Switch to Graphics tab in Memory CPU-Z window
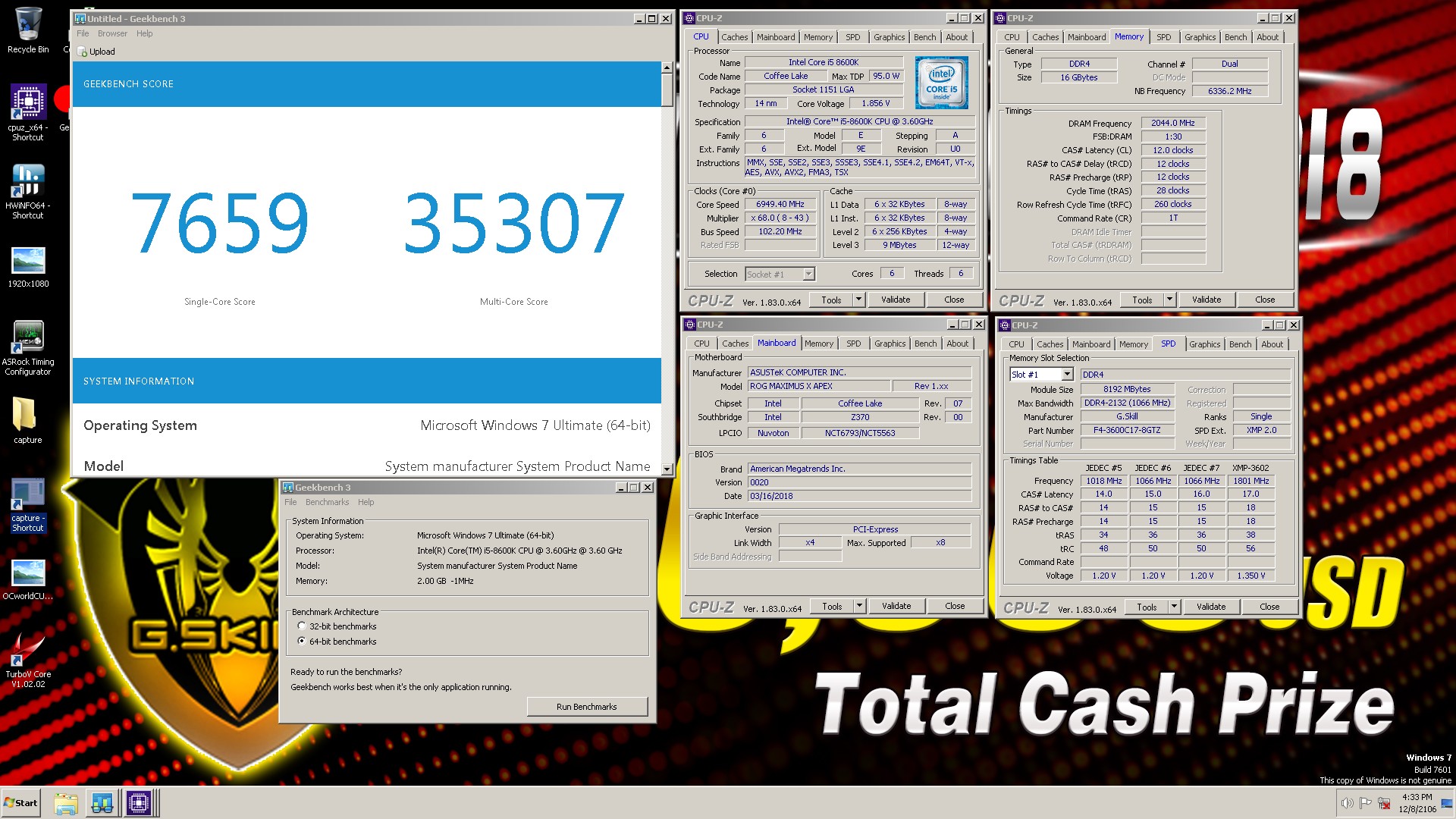Viewport: 1456px width, 819px height. 1200,37
